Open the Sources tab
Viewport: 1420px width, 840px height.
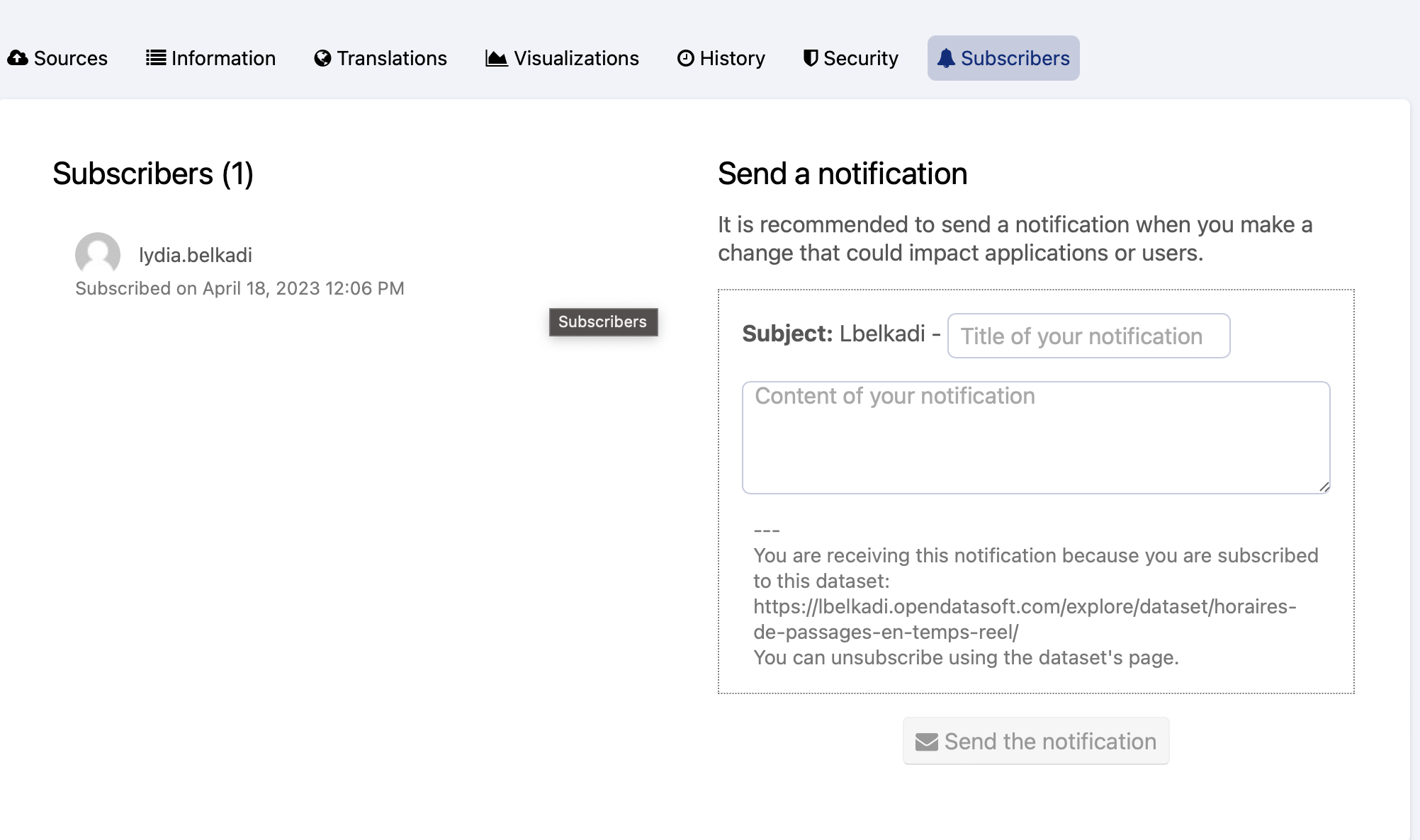point(58,58)
